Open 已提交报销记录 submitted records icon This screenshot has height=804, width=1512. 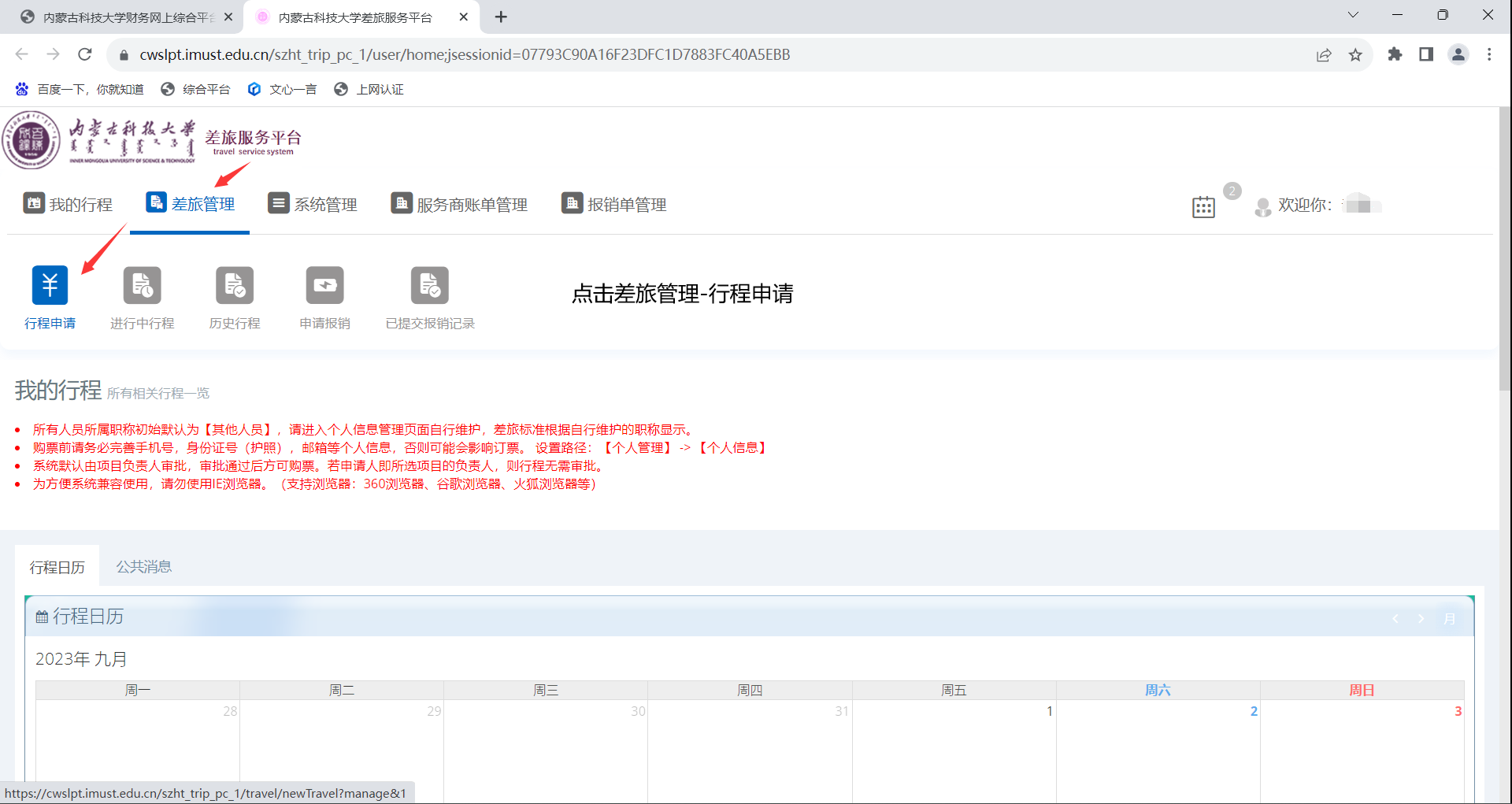[429, 285]
